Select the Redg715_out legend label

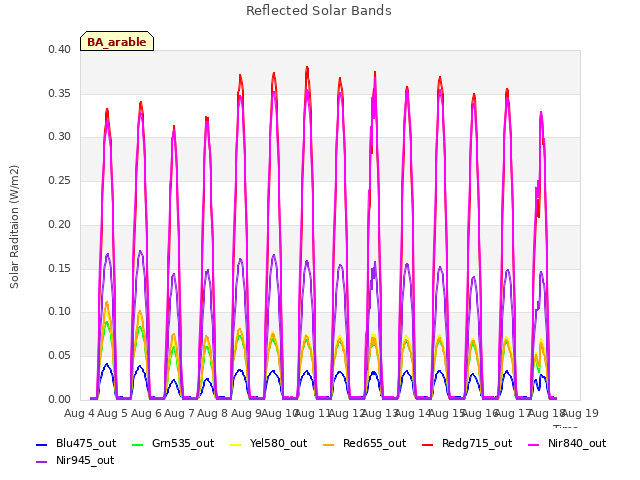(477, 443)
